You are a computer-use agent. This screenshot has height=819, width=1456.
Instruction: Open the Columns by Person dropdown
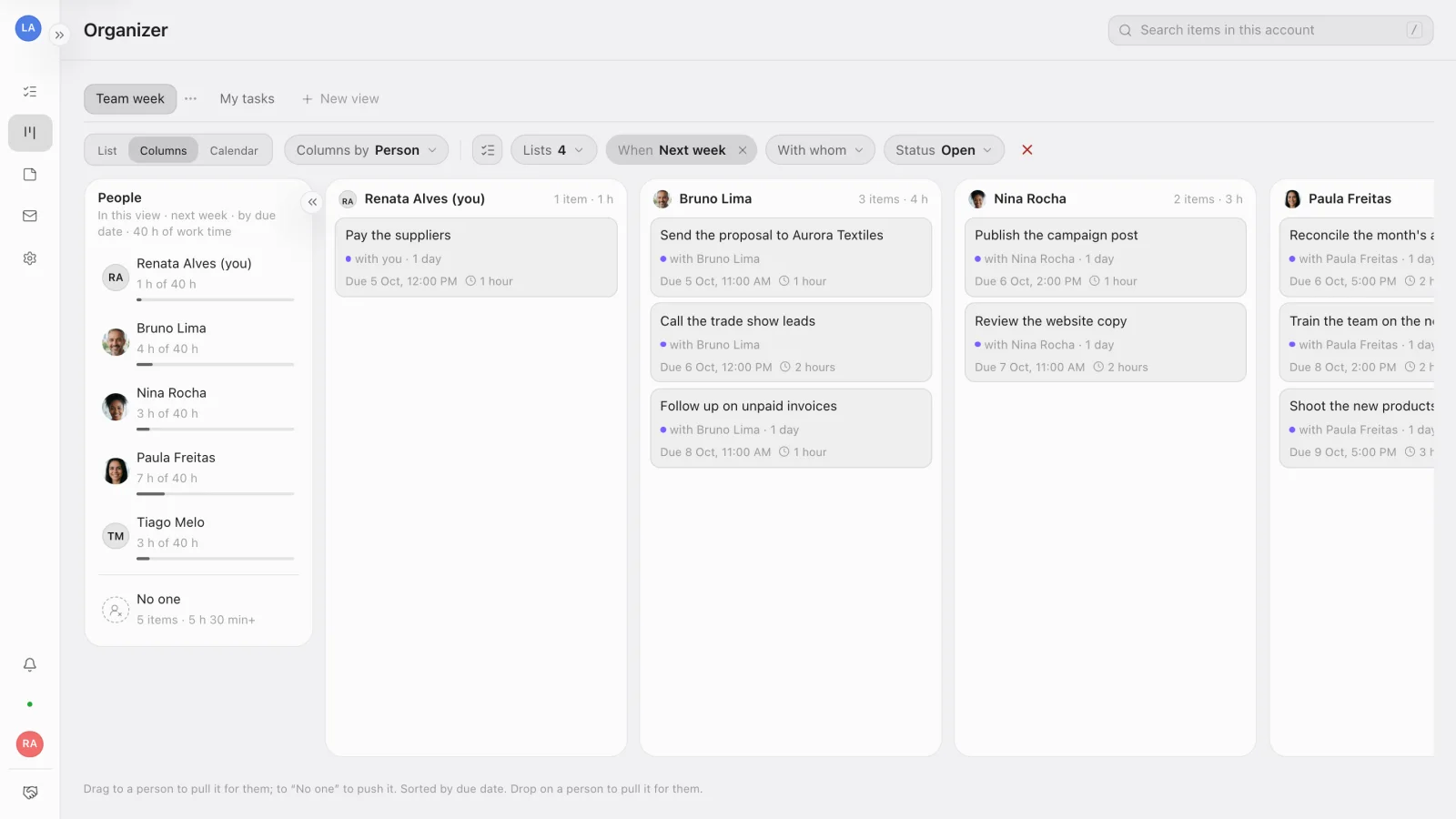367,150
